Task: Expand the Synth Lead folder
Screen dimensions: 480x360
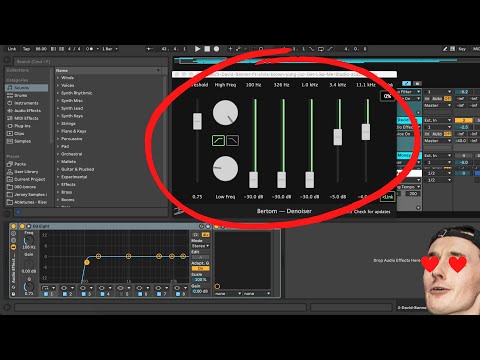Action: click(x=58, y=108)
